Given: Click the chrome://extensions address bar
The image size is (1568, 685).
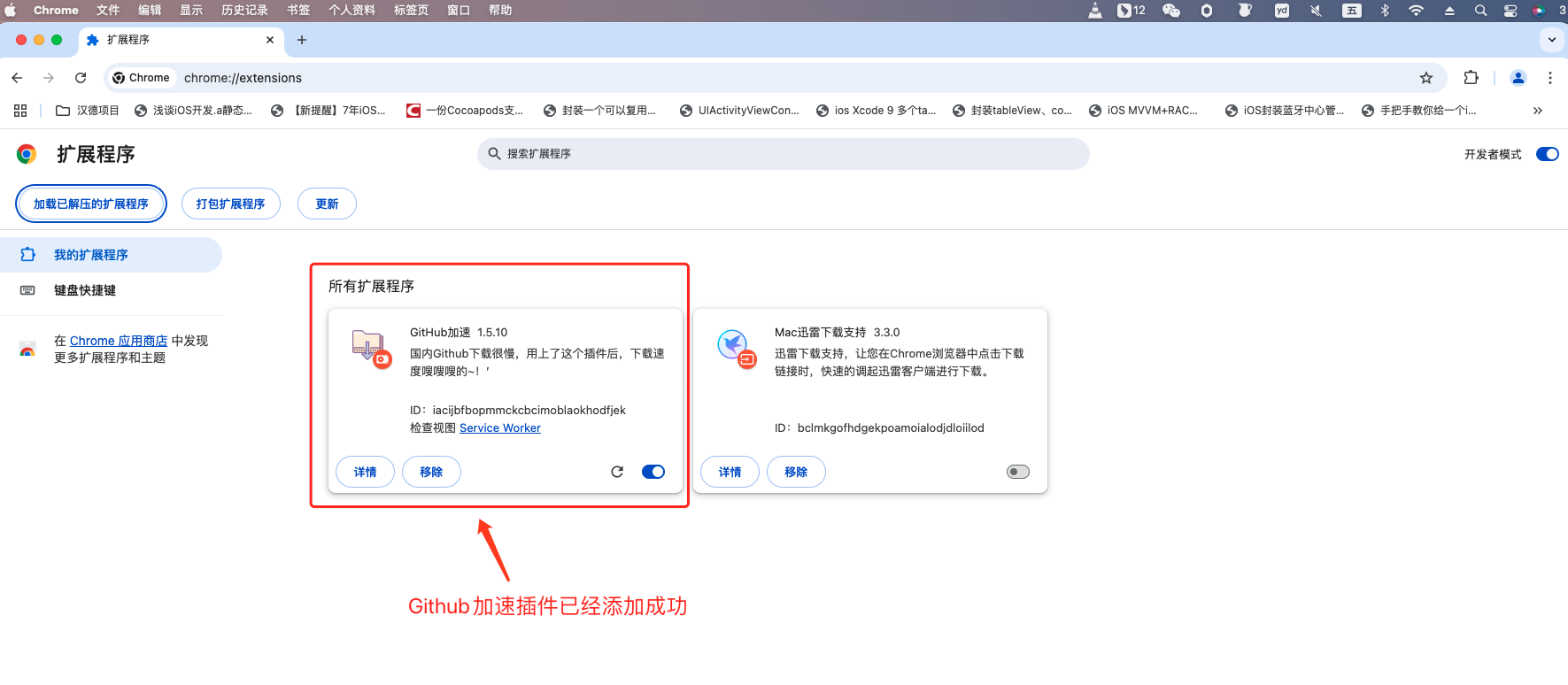Looking at the screenshot, I should tap(776, 78).
